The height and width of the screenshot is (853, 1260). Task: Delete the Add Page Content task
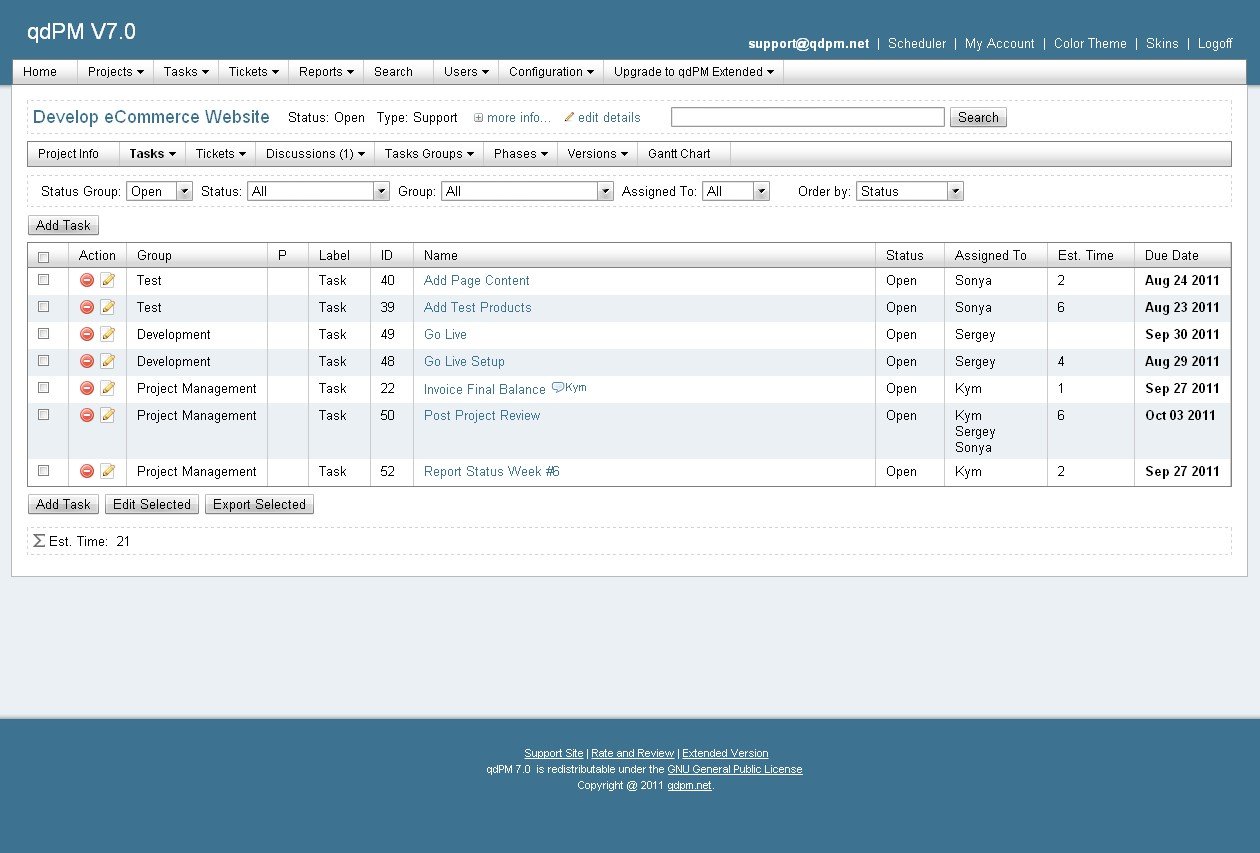87,281
